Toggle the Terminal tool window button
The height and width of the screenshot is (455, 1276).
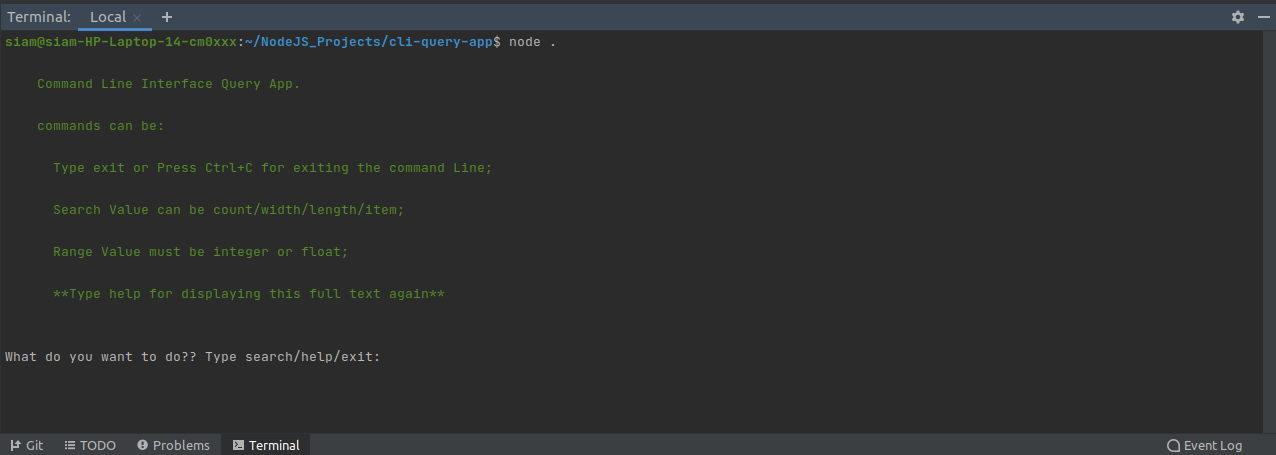[x=266, y=445]
